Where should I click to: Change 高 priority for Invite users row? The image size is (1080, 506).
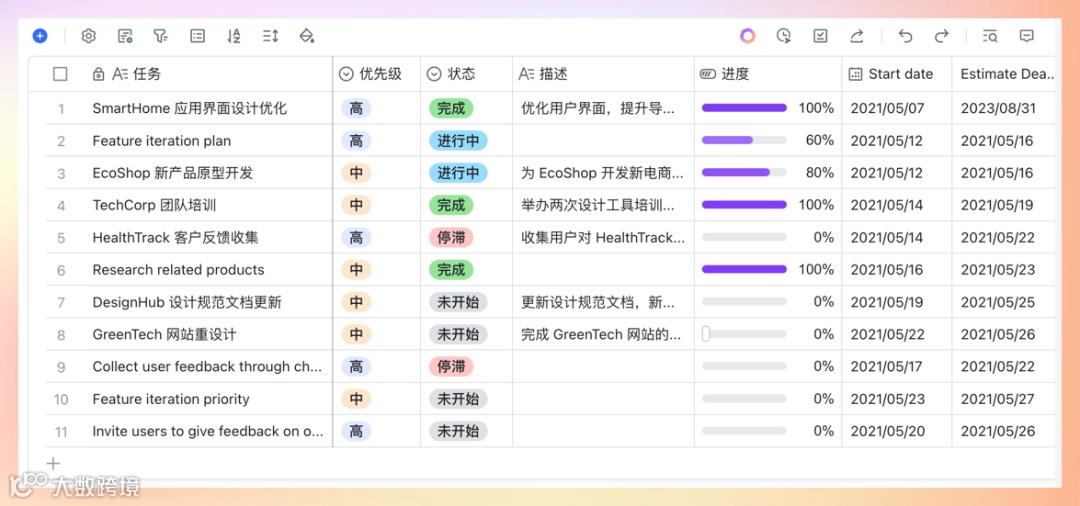[356, 431]
